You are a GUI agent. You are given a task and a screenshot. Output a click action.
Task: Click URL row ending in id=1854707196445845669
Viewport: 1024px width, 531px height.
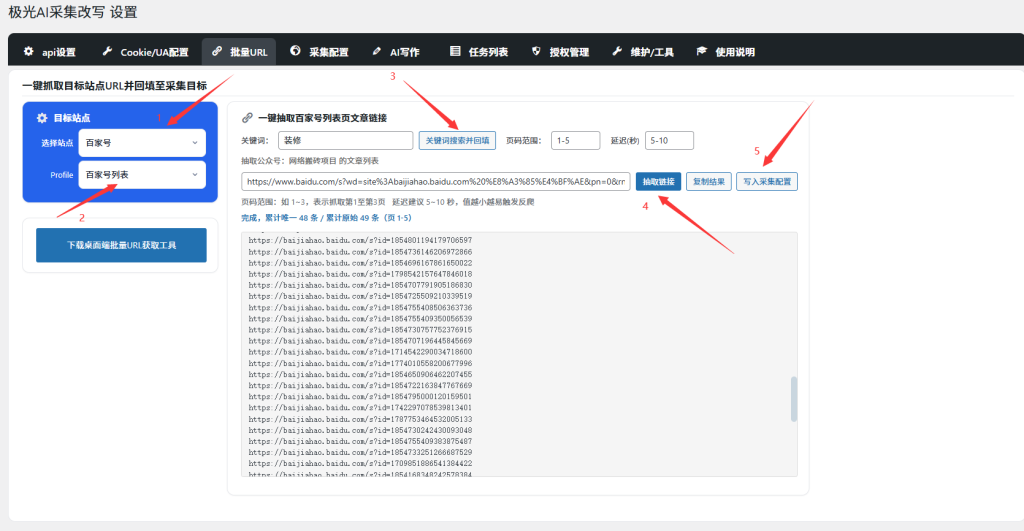pos(360,341)
